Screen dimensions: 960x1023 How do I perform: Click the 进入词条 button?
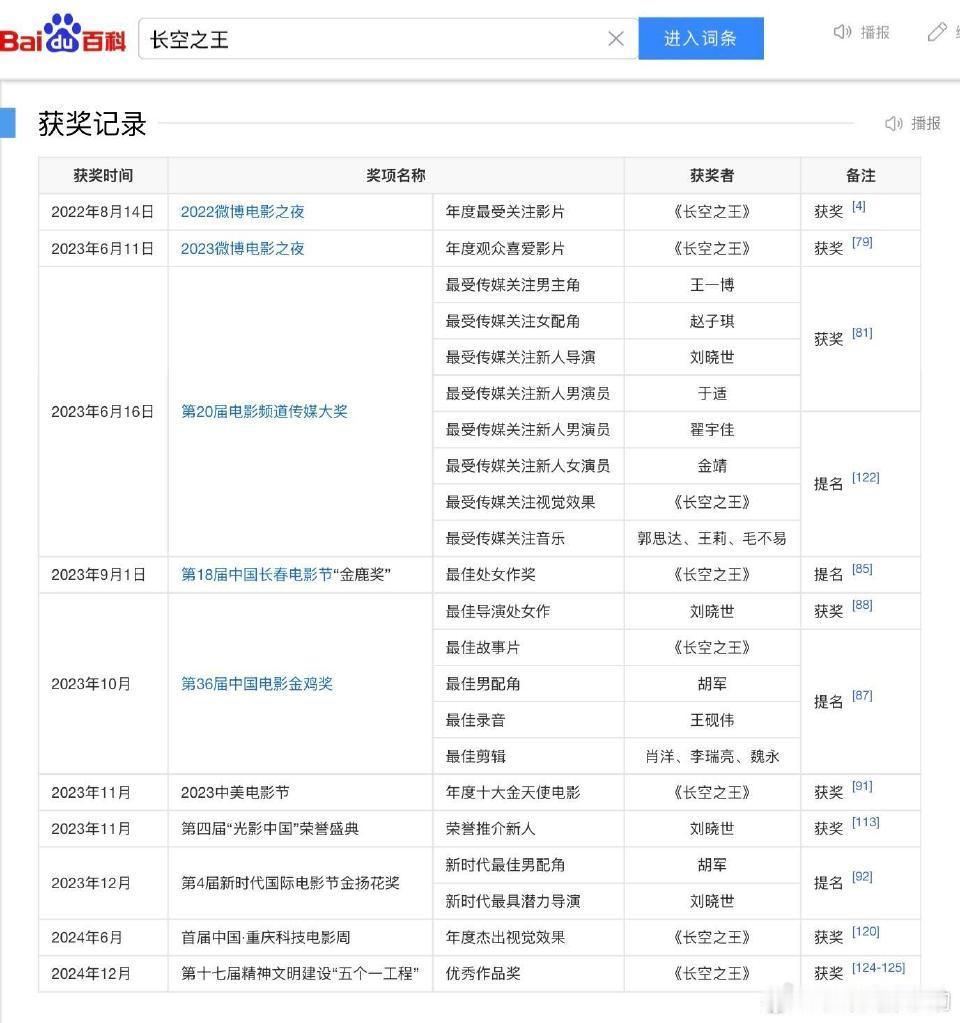pyautogui.click(x=700, y=38)
